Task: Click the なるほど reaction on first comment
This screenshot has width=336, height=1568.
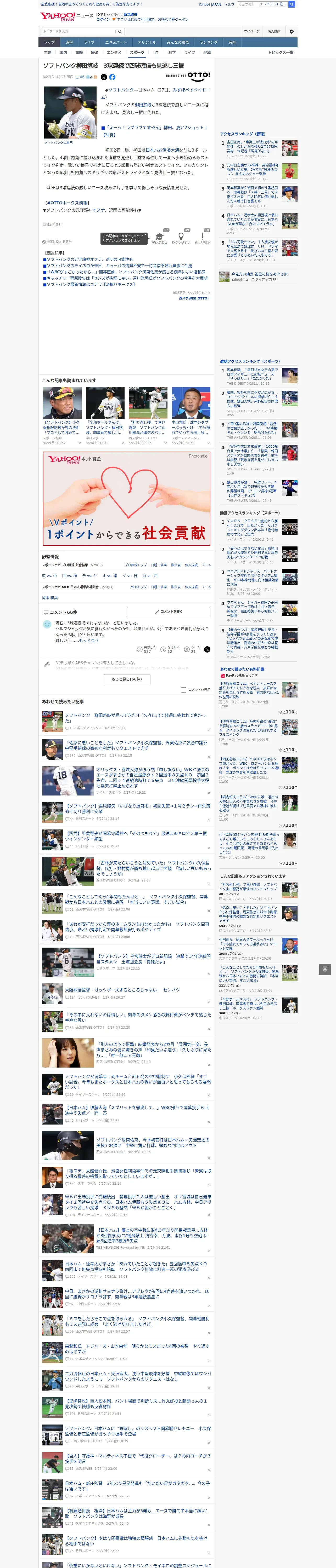Action: [170, 649]
